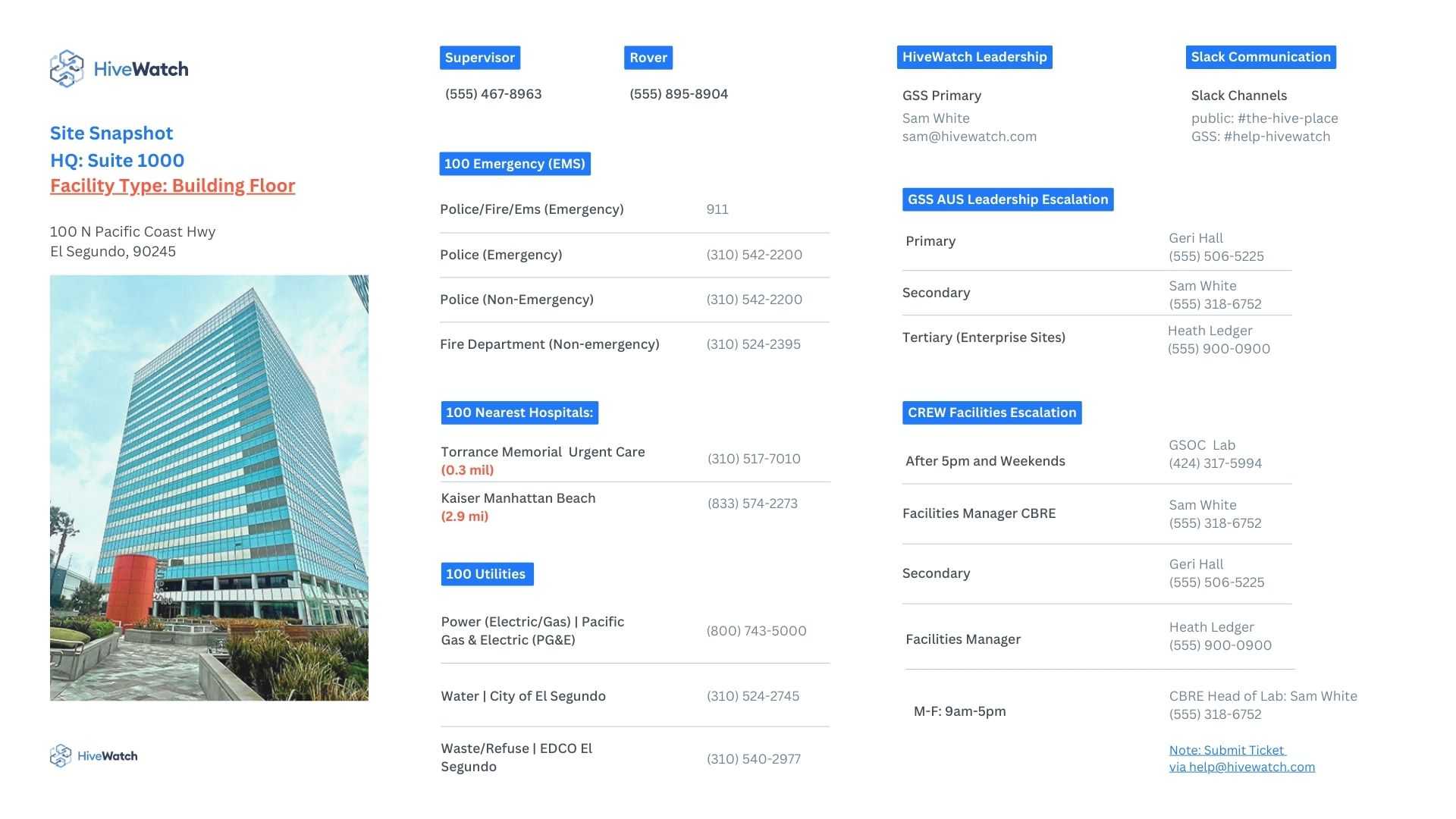This screenshot has width=1456, height=819.
Task: Click GSS AUS Leadership Escalation header
Action: click(1007, 199)
